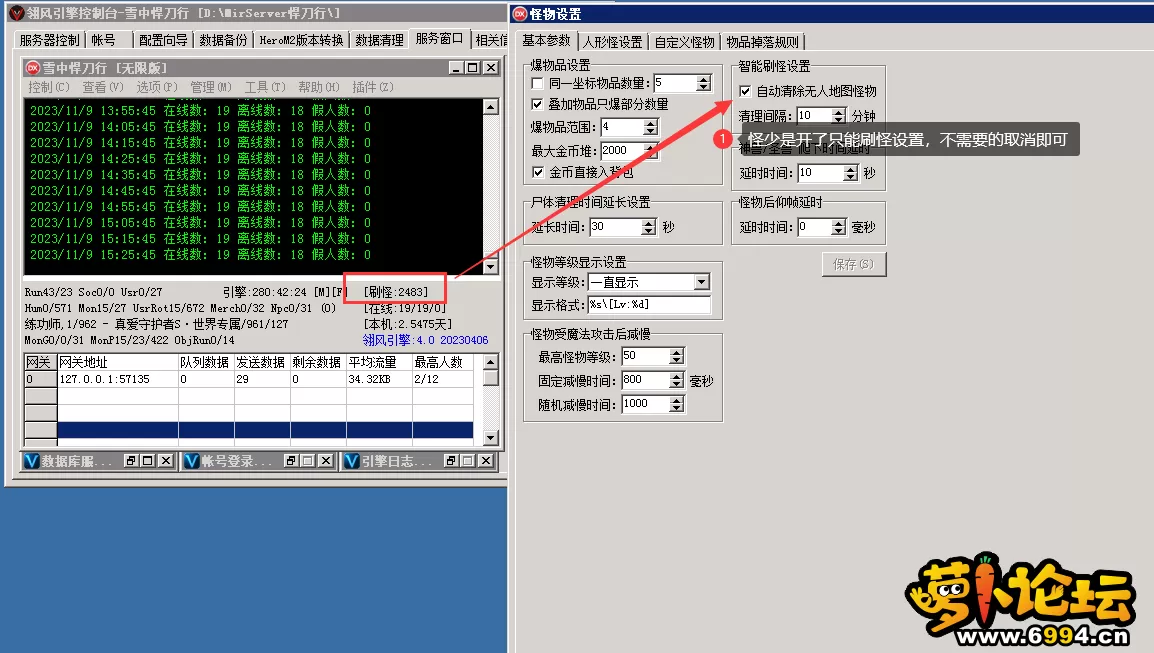
Task: Uncheck 金币直接入背包 checkbox
Action: [x=538, y=172]
